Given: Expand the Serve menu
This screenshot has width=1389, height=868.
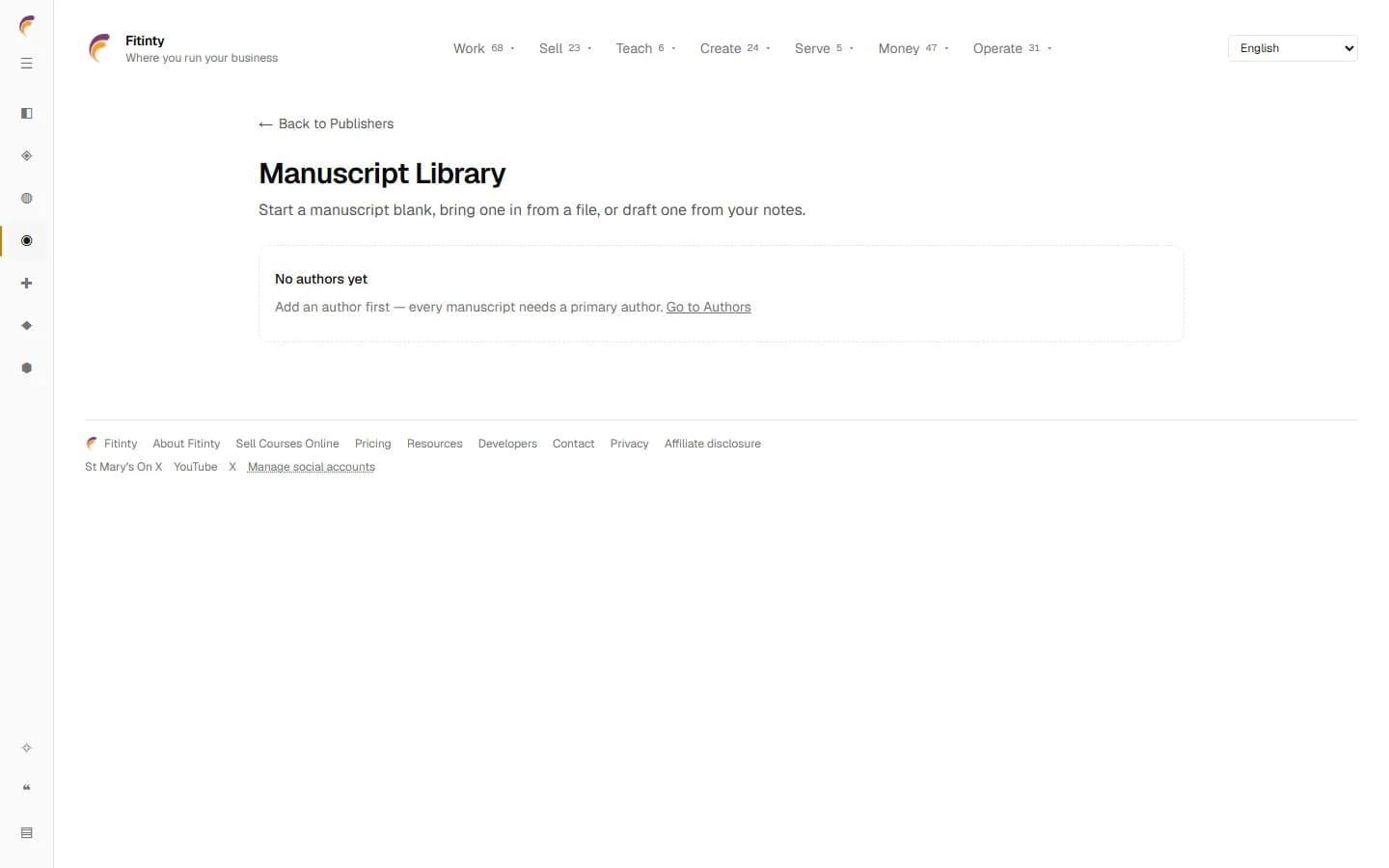Looking at the screenshot, I should pos(824,48).
